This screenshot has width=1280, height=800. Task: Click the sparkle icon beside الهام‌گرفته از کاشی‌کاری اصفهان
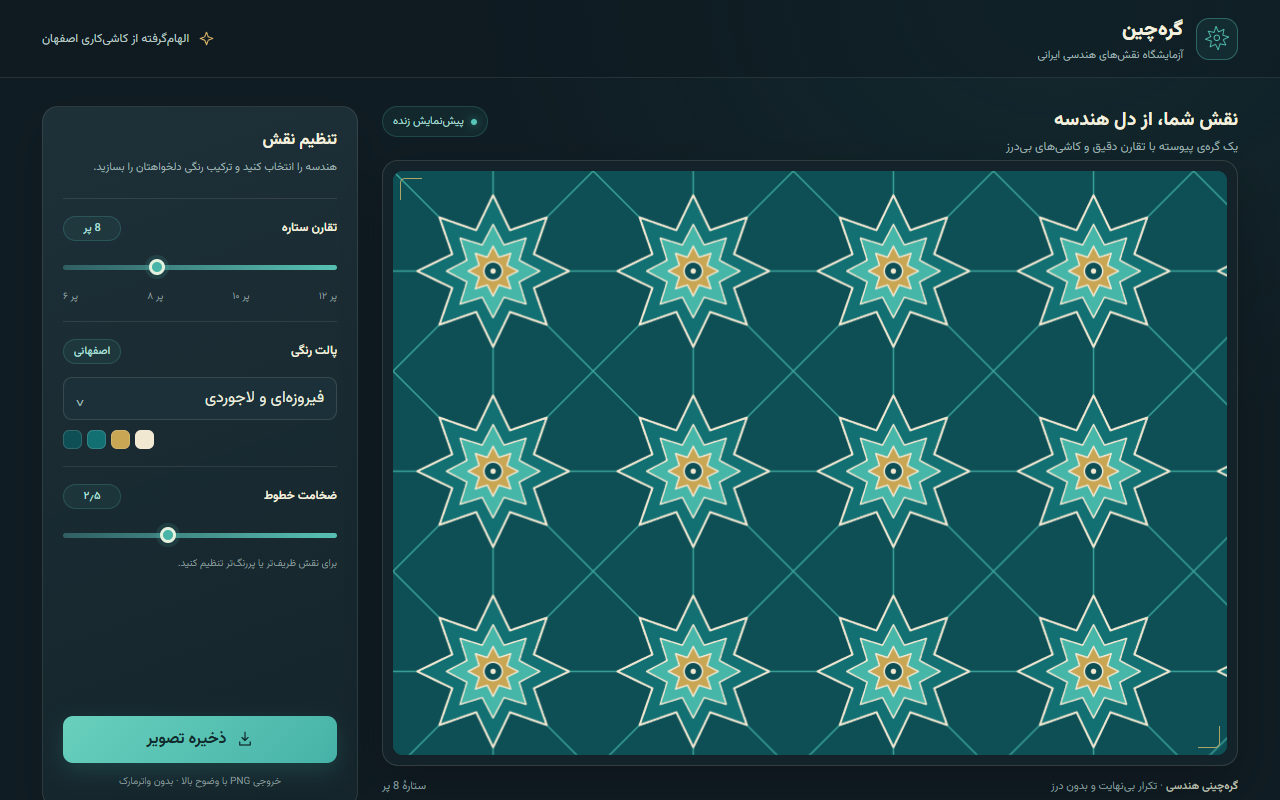click(206, 38)
